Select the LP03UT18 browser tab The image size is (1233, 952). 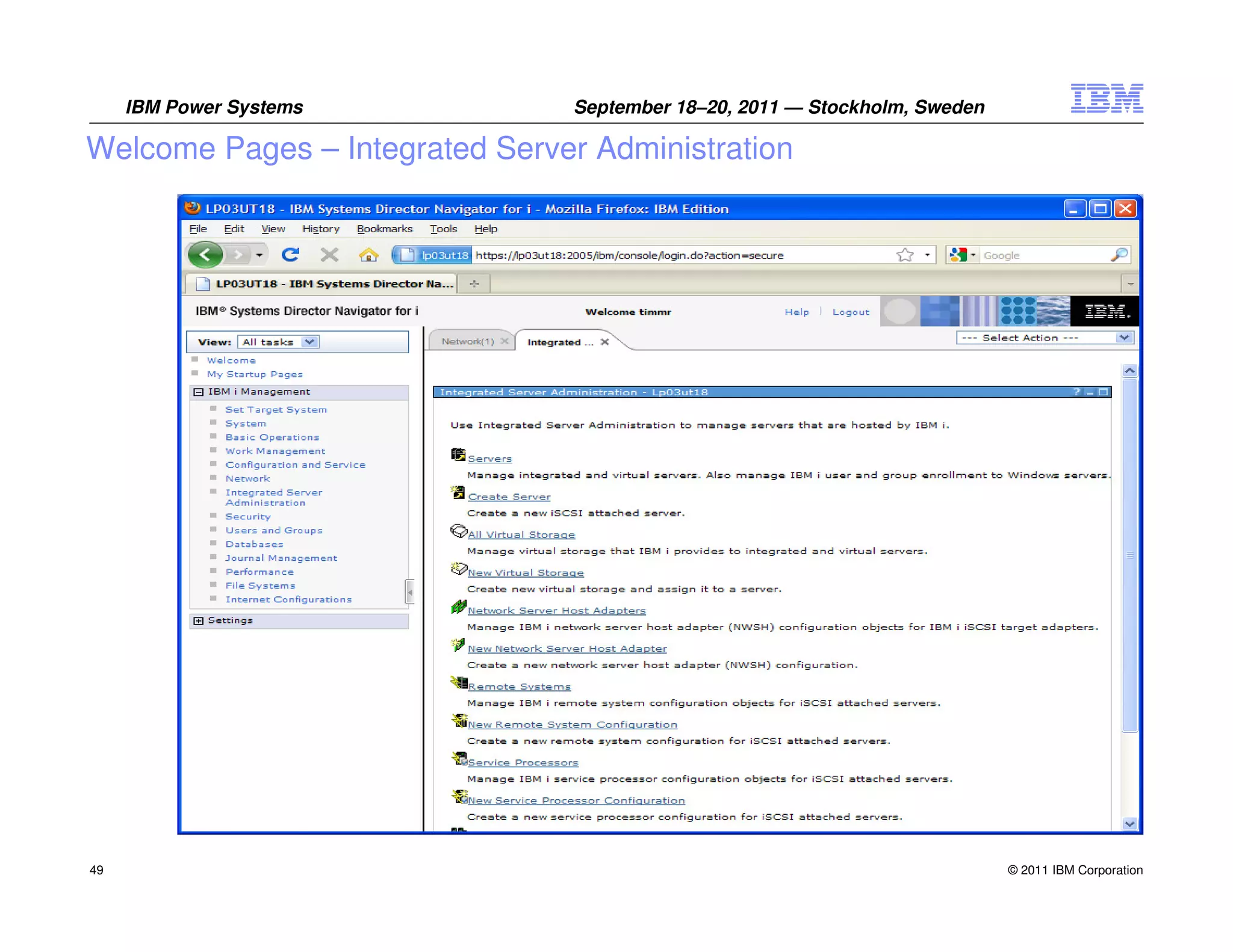tap(321, 283)
